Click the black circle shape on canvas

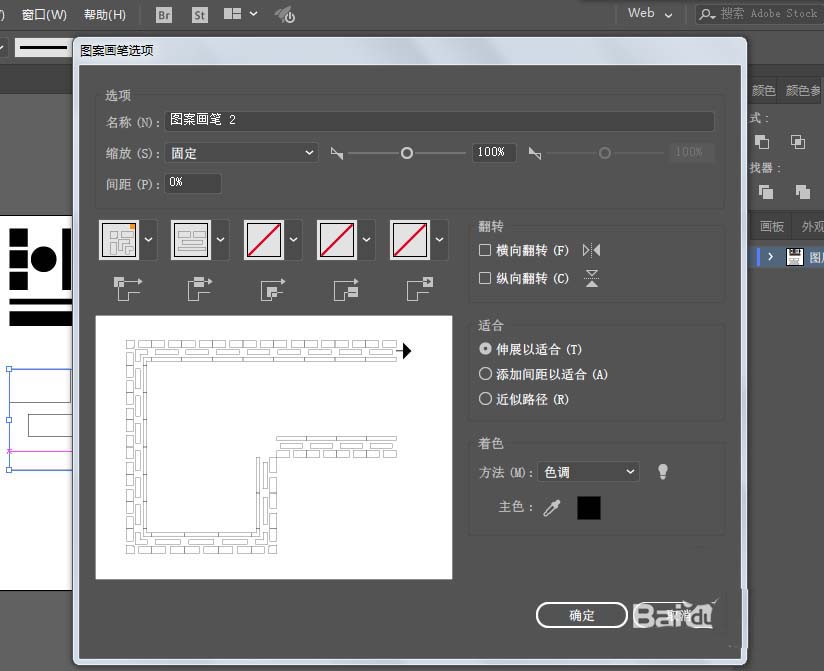(44, 259)
